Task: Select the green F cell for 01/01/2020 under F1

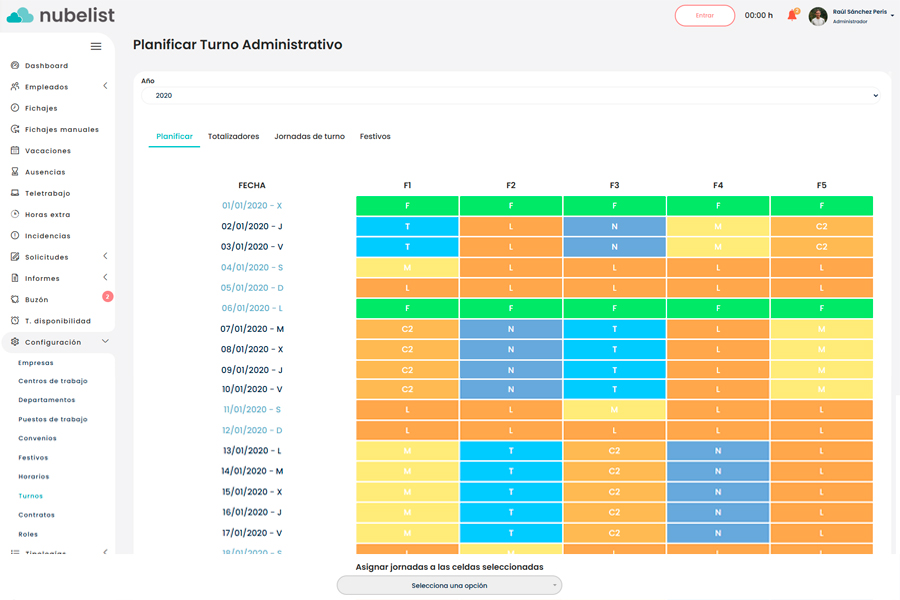Action: click(x=407, y=206)
